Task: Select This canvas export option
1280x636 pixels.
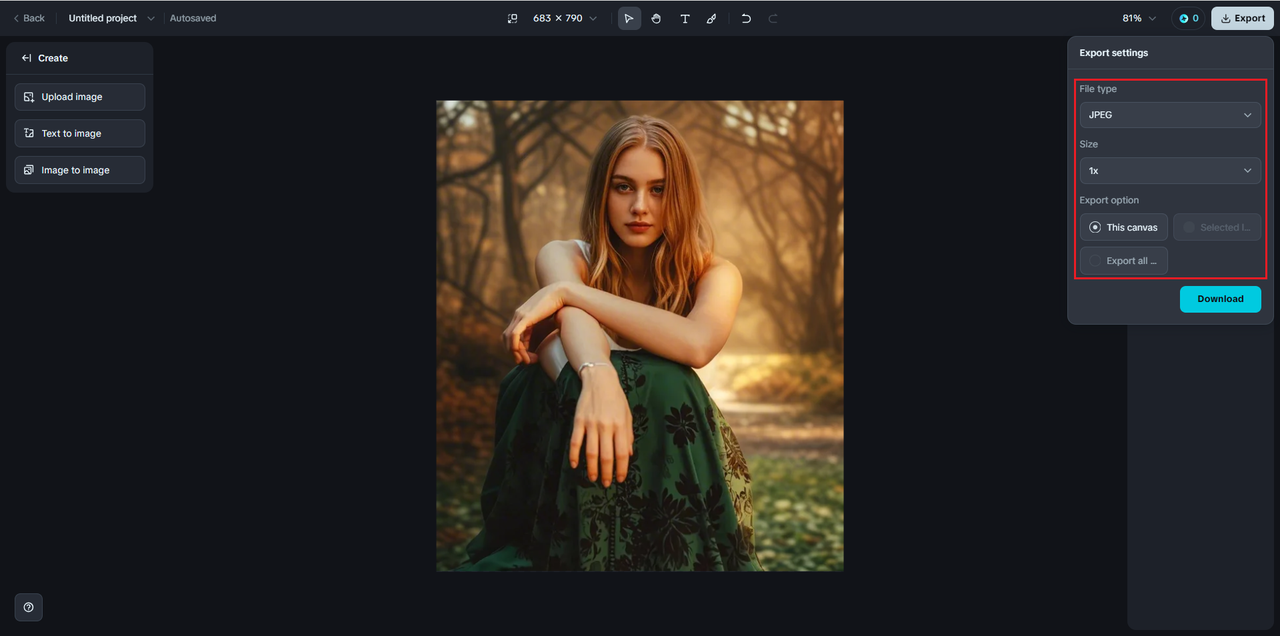Action: pyautogui.click(x=1123, y=227)
